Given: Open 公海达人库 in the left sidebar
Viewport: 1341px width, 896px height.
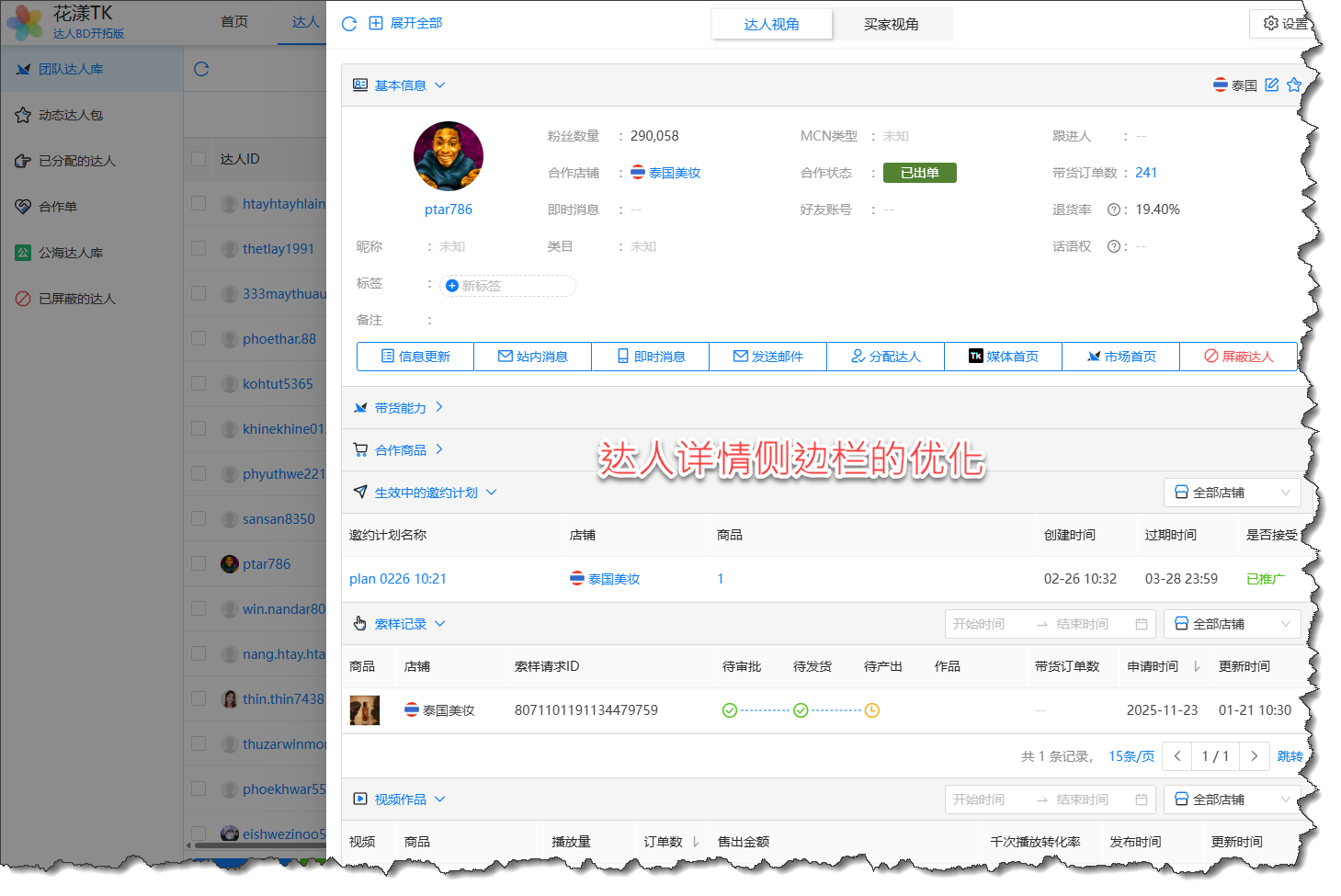Looking at the screenshot, I should click(71, 253).
